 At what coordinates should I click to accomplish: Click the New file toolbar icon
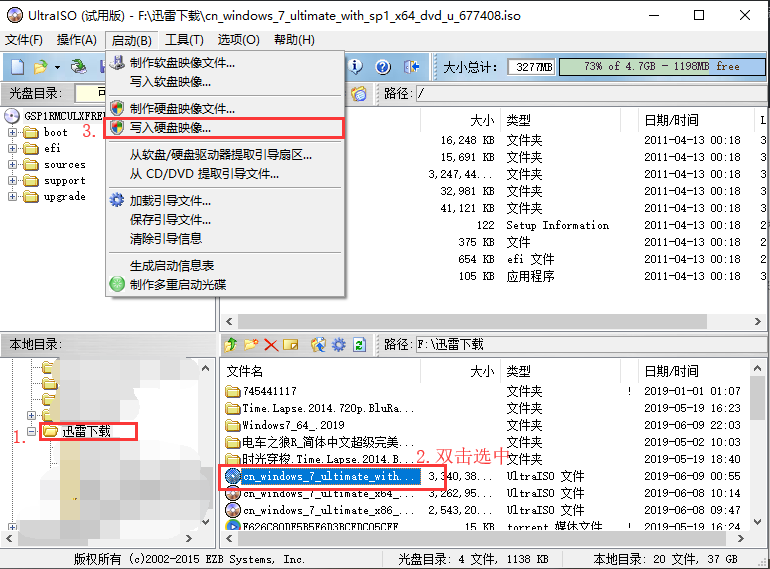point(18,66)
